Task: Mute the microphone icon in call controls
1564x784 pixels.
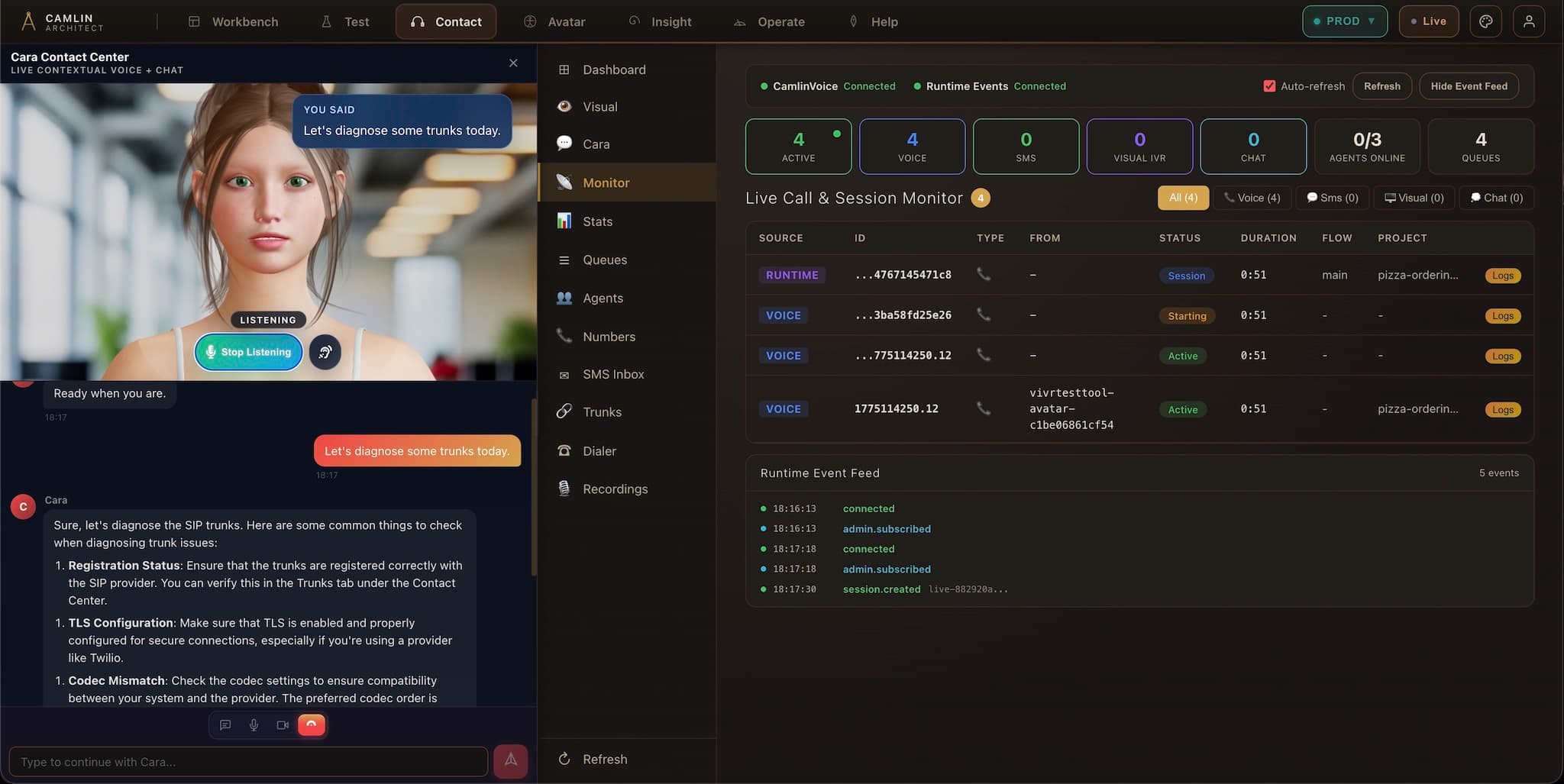Action: (254, 724)
